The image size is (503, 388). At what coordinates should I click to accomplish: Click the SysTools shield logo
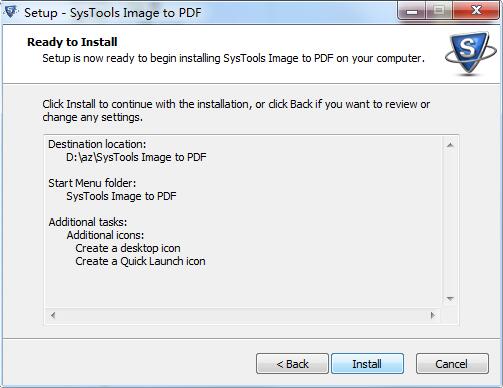coord(471,52)
